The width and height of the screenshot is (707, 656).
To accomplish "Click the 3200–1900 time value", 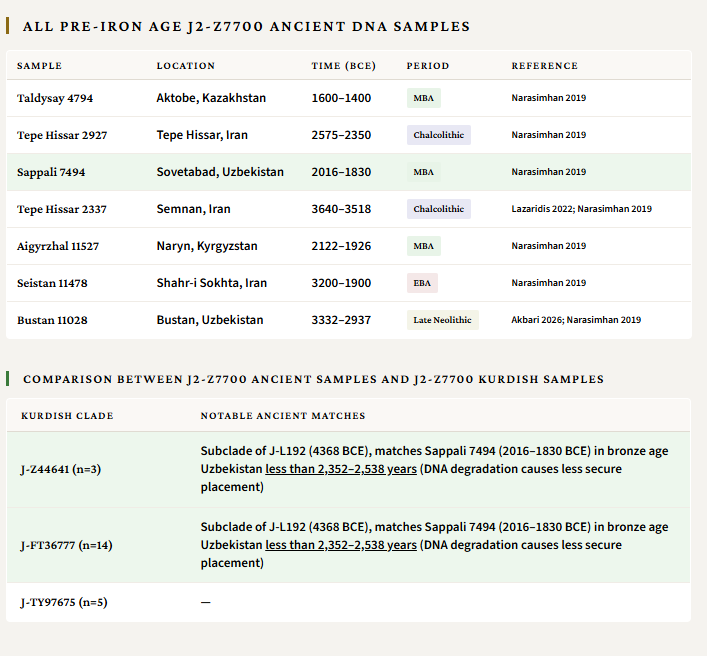I will 341,283.
